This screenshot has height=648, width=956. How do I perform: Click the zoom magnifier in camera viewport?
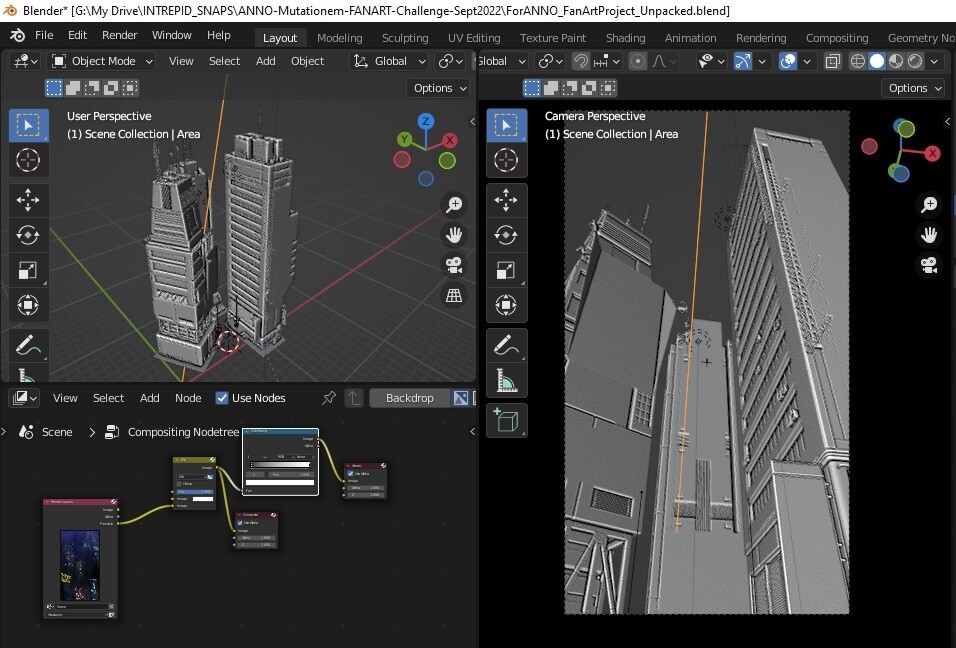click(929, 205)
